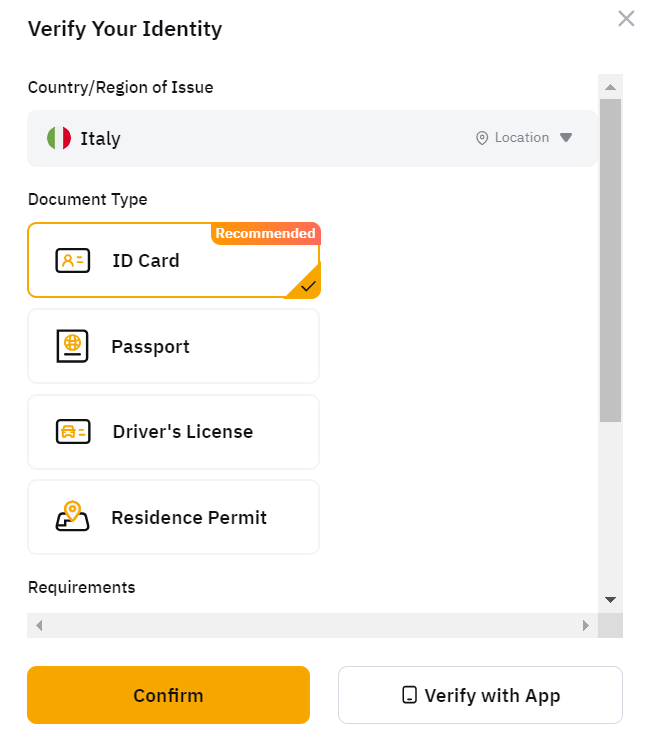Click Verify with App button
The width and height of the screenshot is (655, 739).
(x=480, y=695)
